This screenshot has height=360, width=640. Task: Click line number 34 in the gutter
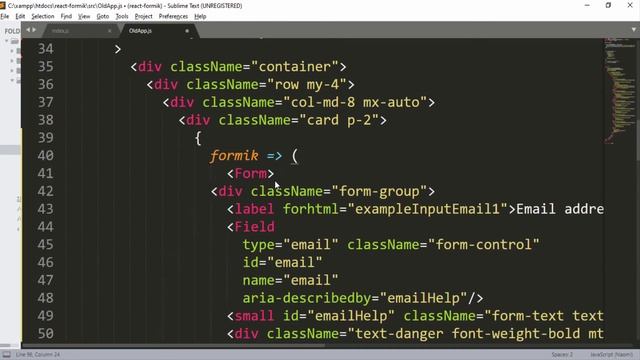coord(45,49)
